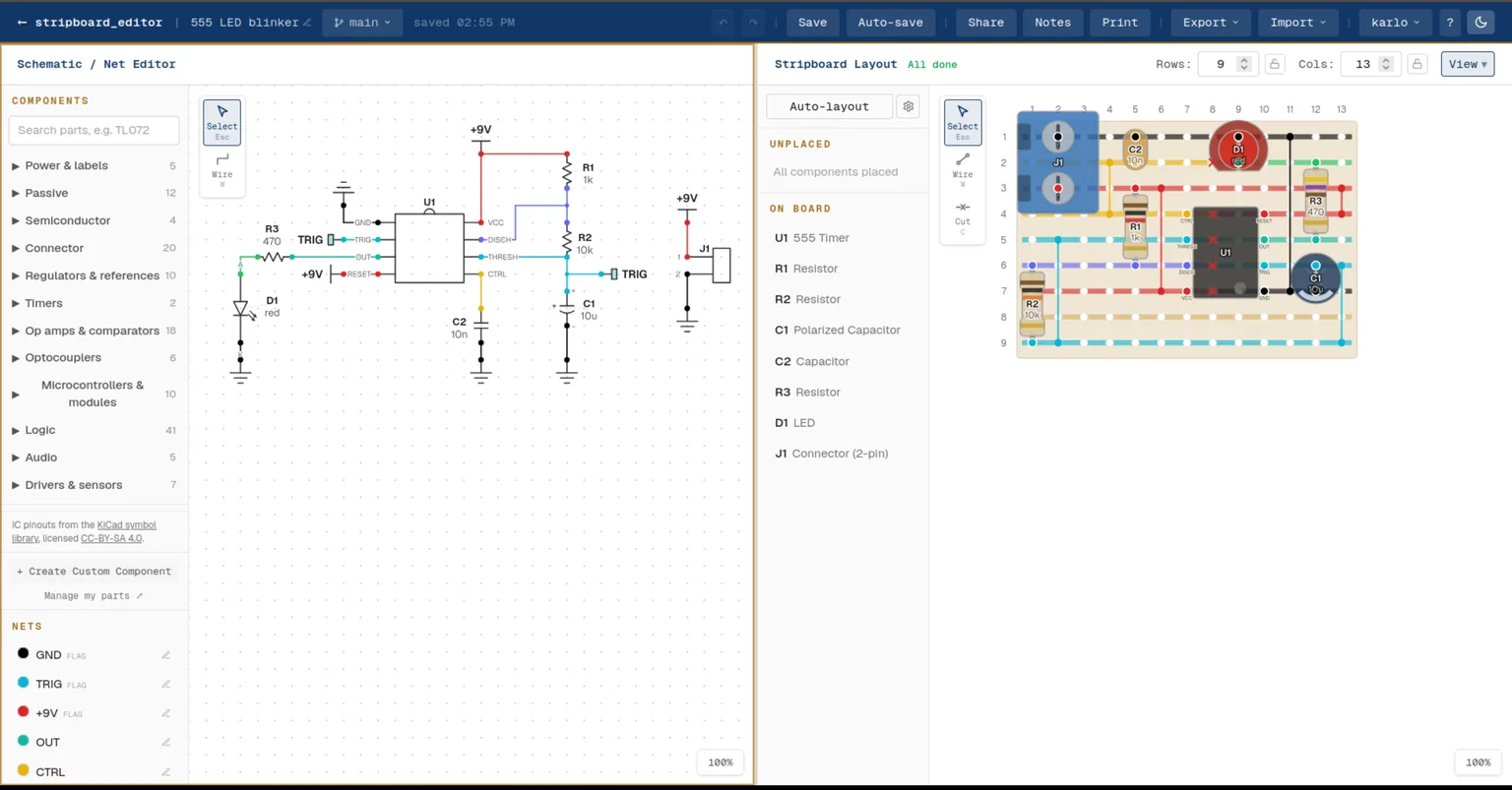The image size is (1512, 790).
Task: Click the +9V net red color swatch
Action: [x=24, y=712]
